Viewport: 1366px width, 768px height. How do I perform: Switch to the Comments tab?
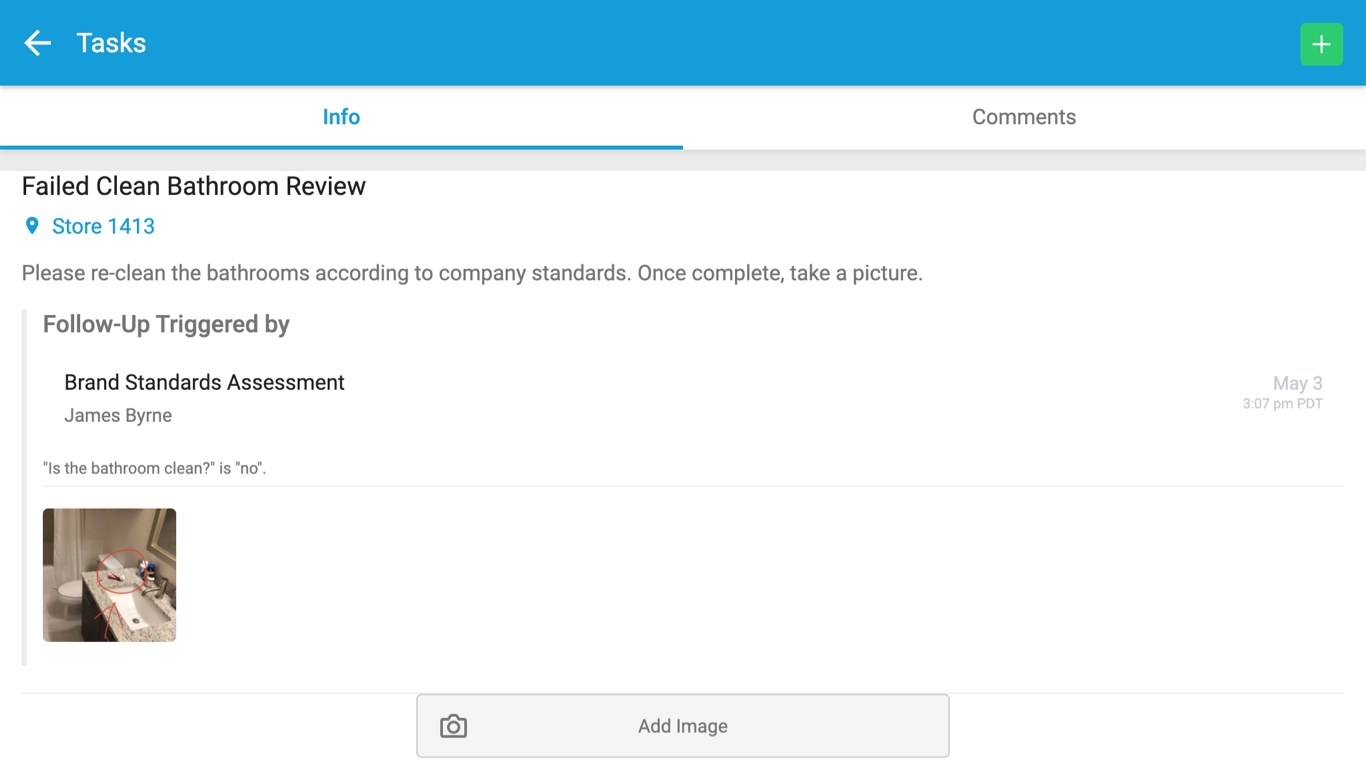pos(1023,116)
